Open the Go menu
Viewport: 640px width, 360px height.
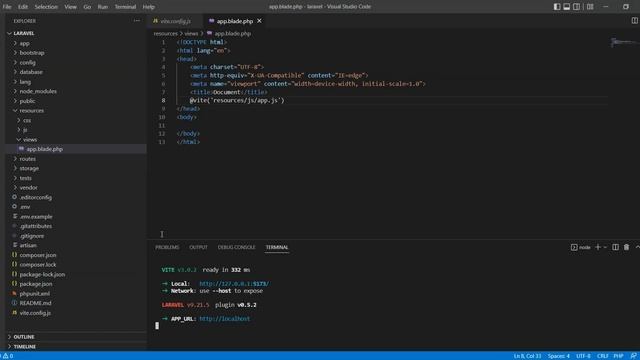[x=87, y=7]
